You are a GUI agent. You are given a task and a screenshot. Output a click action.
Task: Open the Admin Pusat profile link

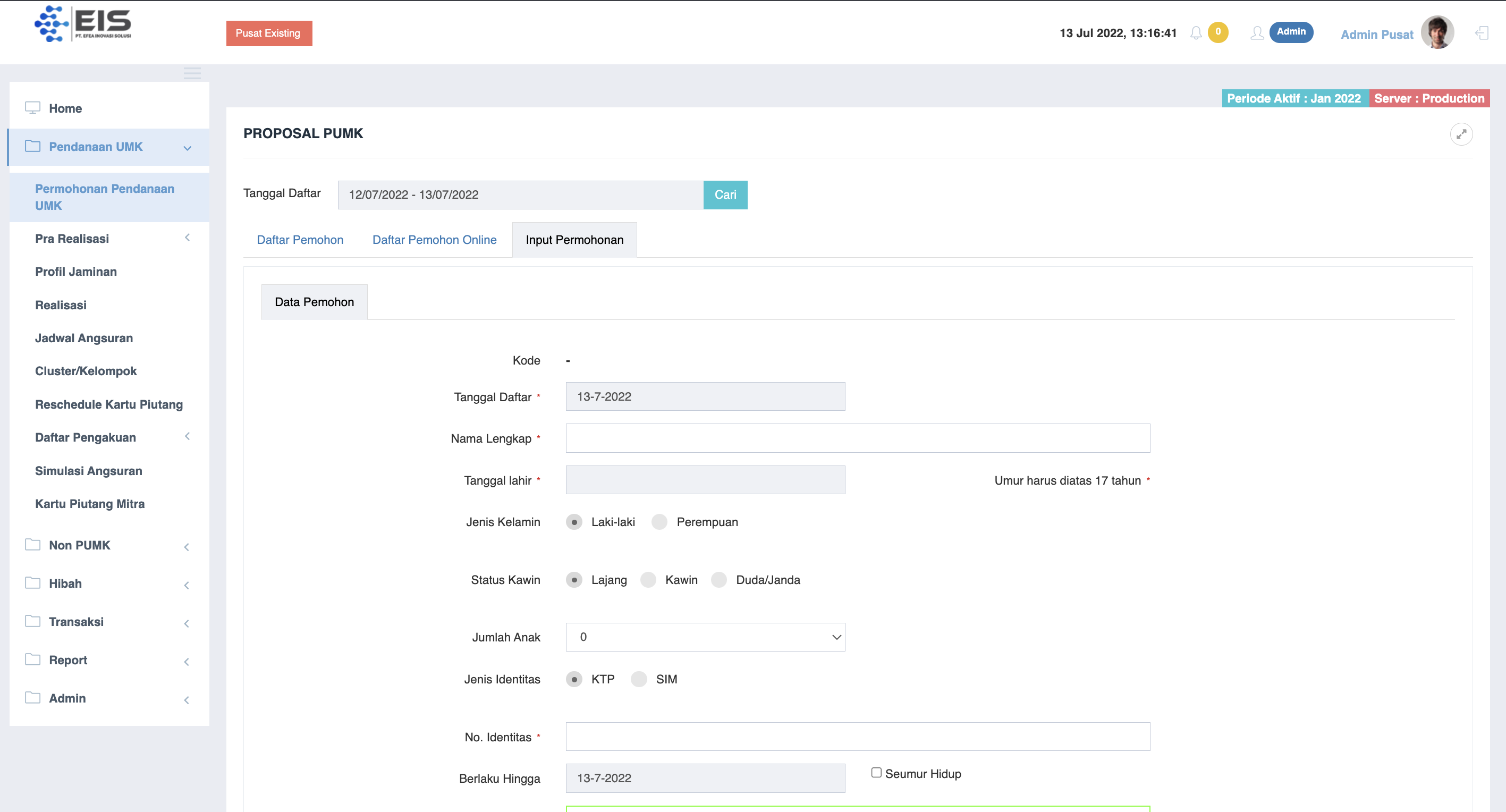coord(1376,35)
